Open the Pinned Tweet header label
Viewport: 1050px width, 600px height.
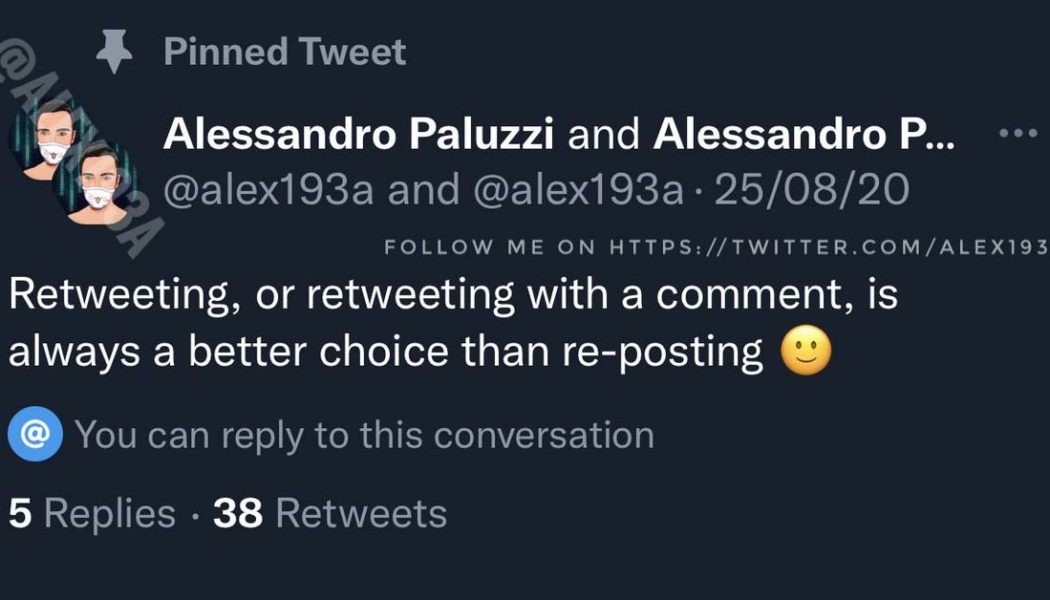285,50
